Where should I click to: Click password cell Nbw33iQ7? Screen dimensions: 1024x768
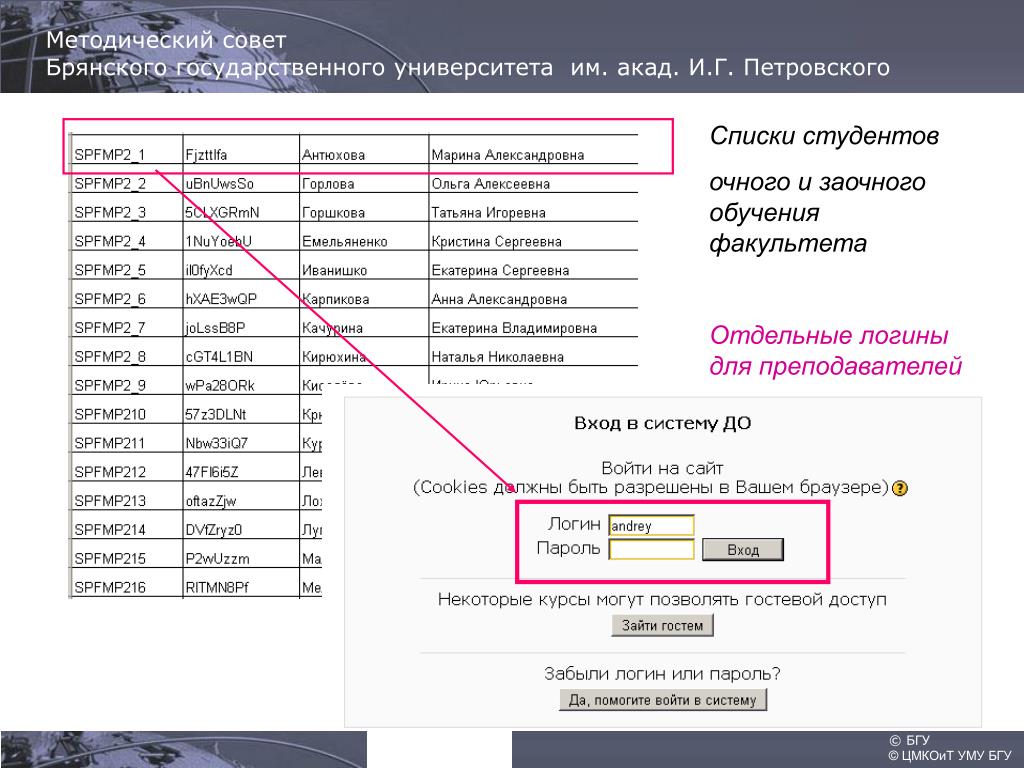(240, 438)
